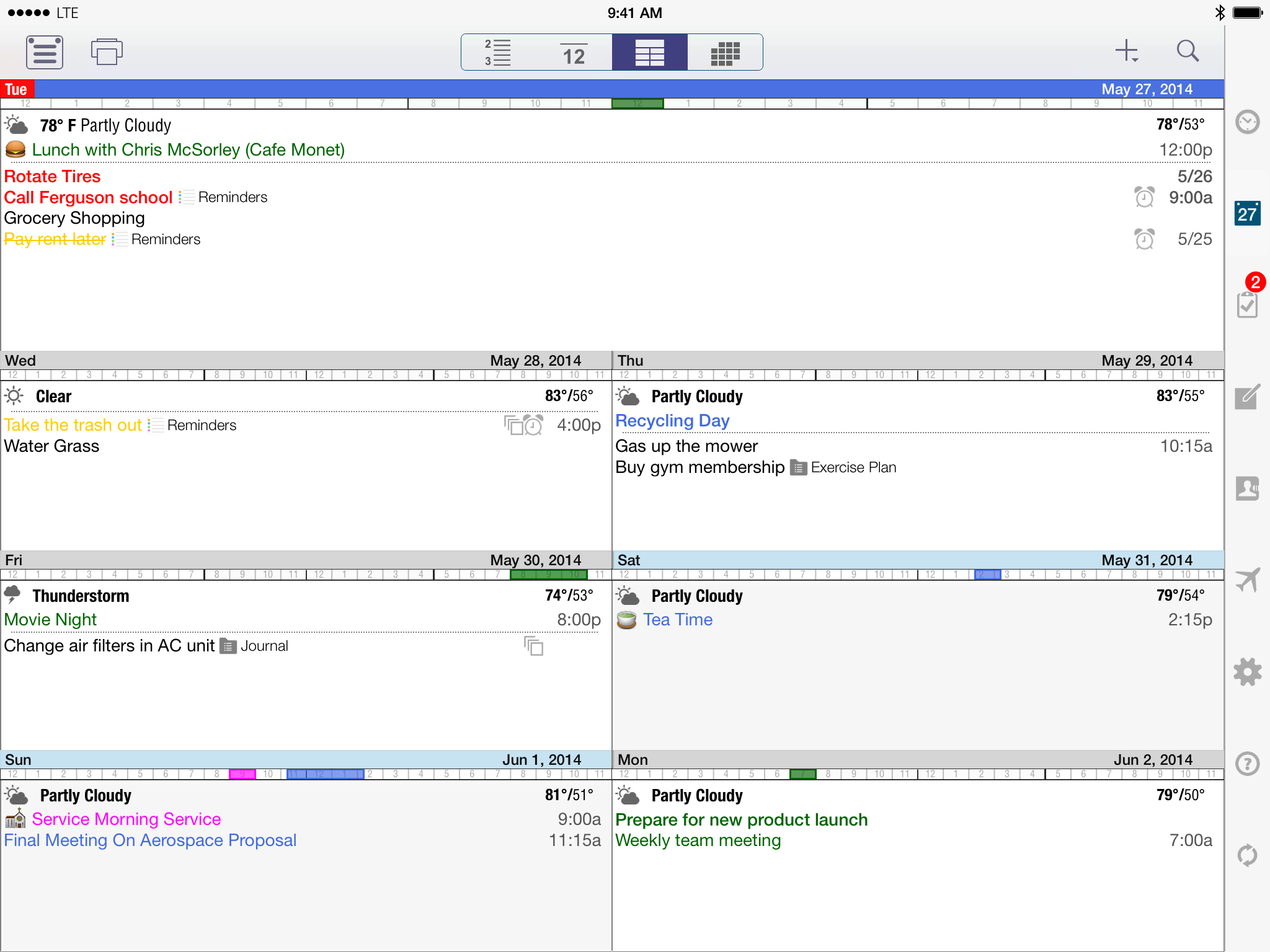
Task: Open the contacts icon in the sidebar
Action: (1247, 488)
